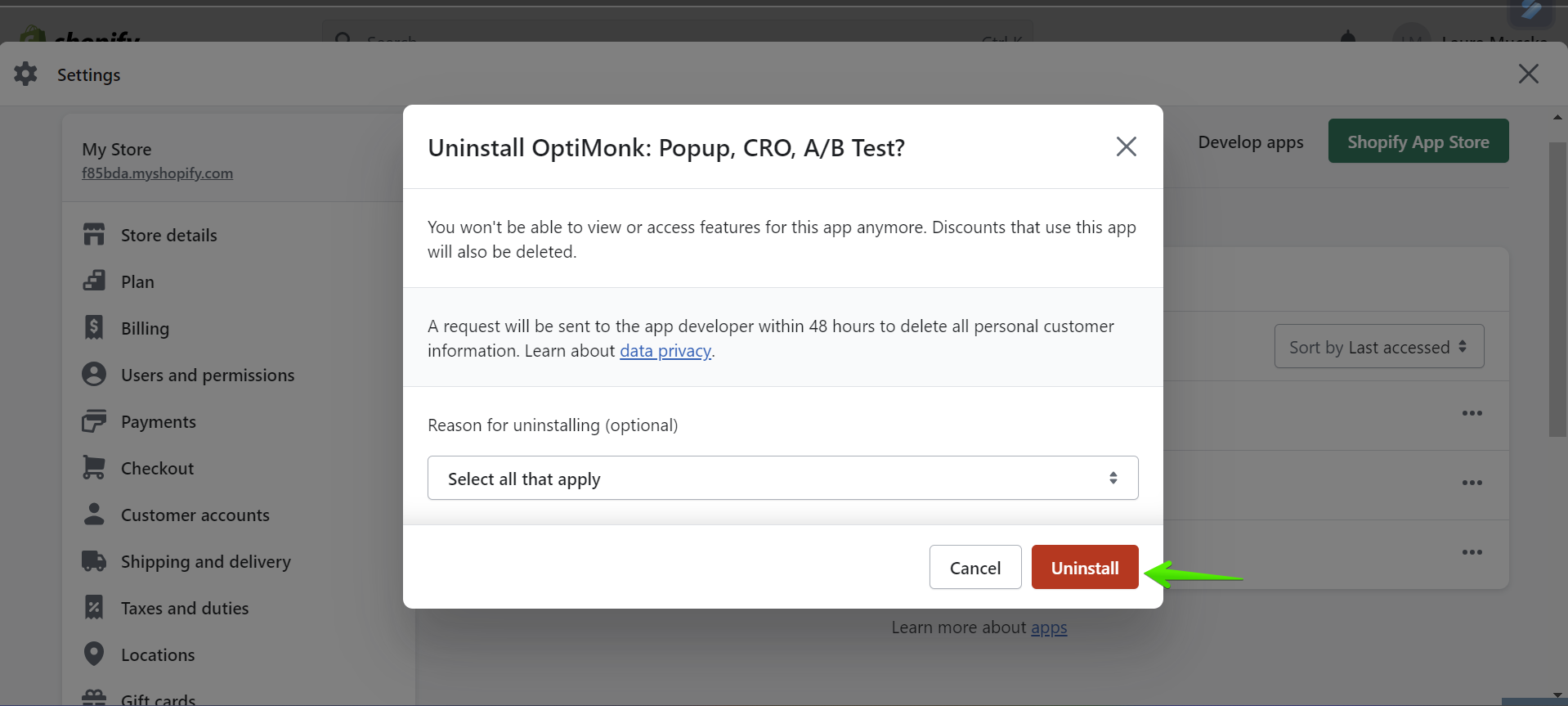Viewport: 1568px width, 706px height.
Task: Select Customer accounts
Action: coord(195,515)
